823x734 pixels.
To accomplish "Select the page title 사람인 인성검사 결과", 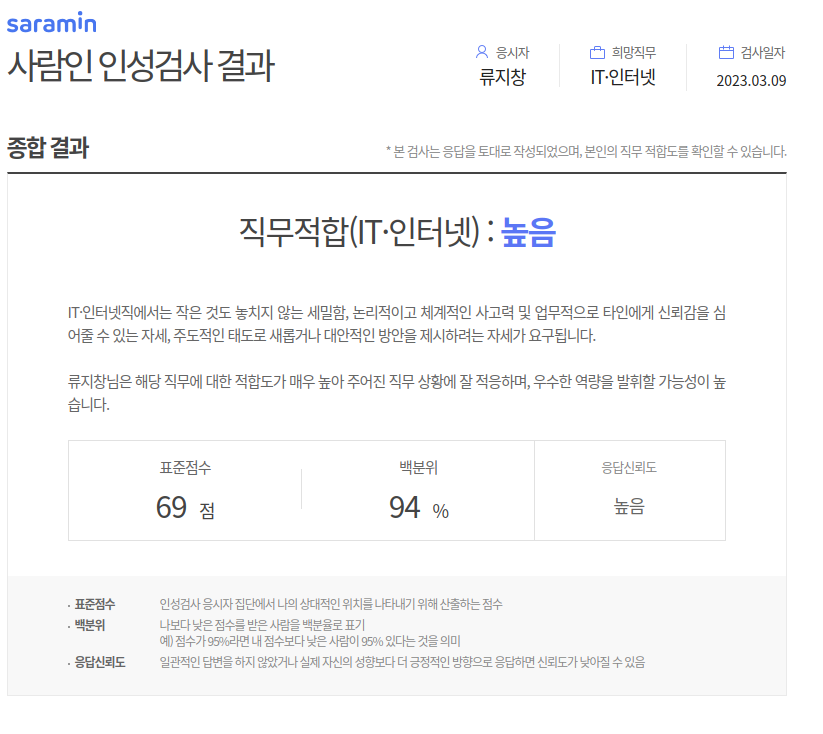I will (x=141, y=66).
